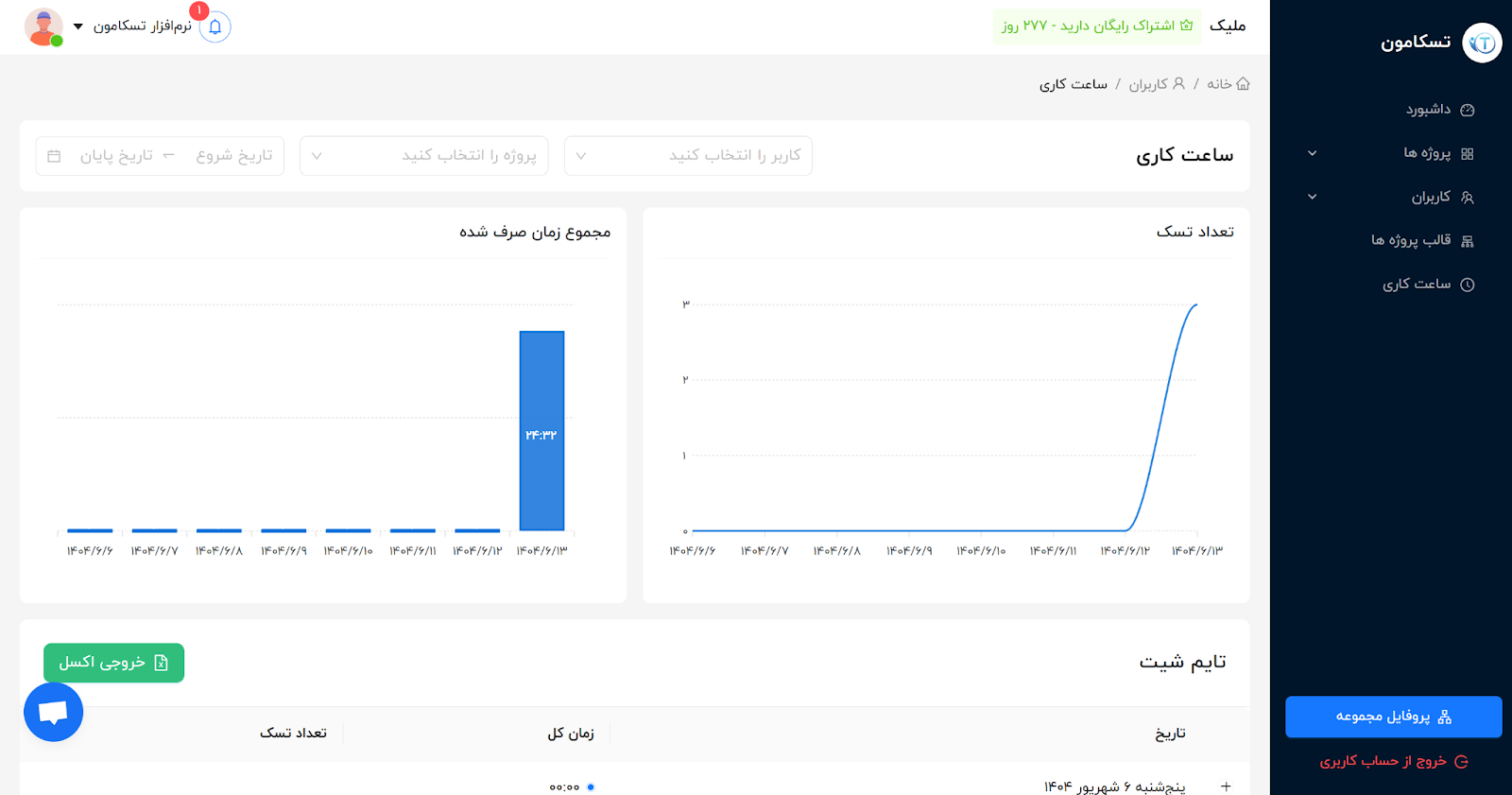Click the notification bell icon
Image resolution: width=1512 pixels, height=795 pixels.
point(215,26)
